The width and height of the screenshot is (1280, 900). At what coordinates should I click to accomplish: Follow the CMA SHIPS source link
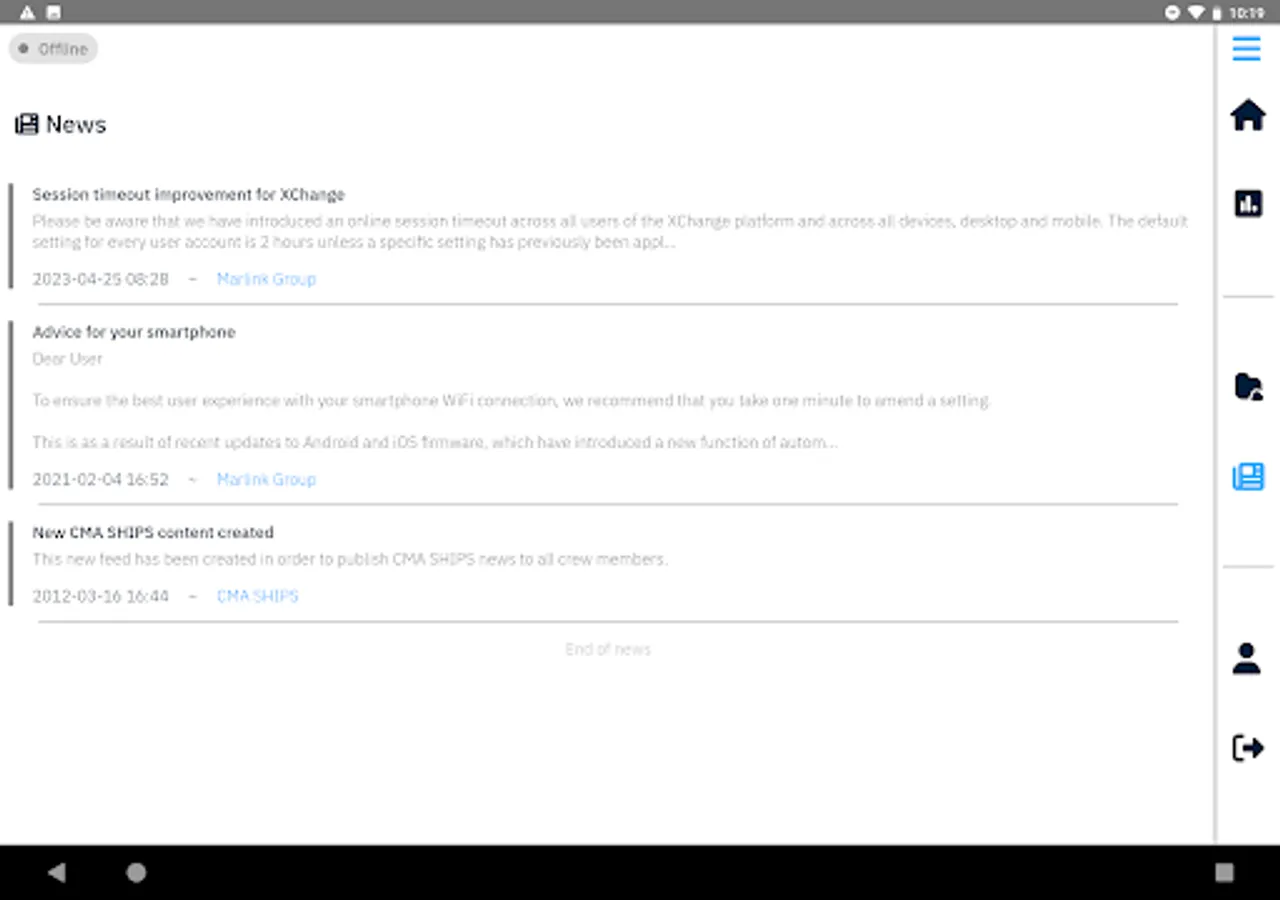pyautogui.click(x=257, y=596)
